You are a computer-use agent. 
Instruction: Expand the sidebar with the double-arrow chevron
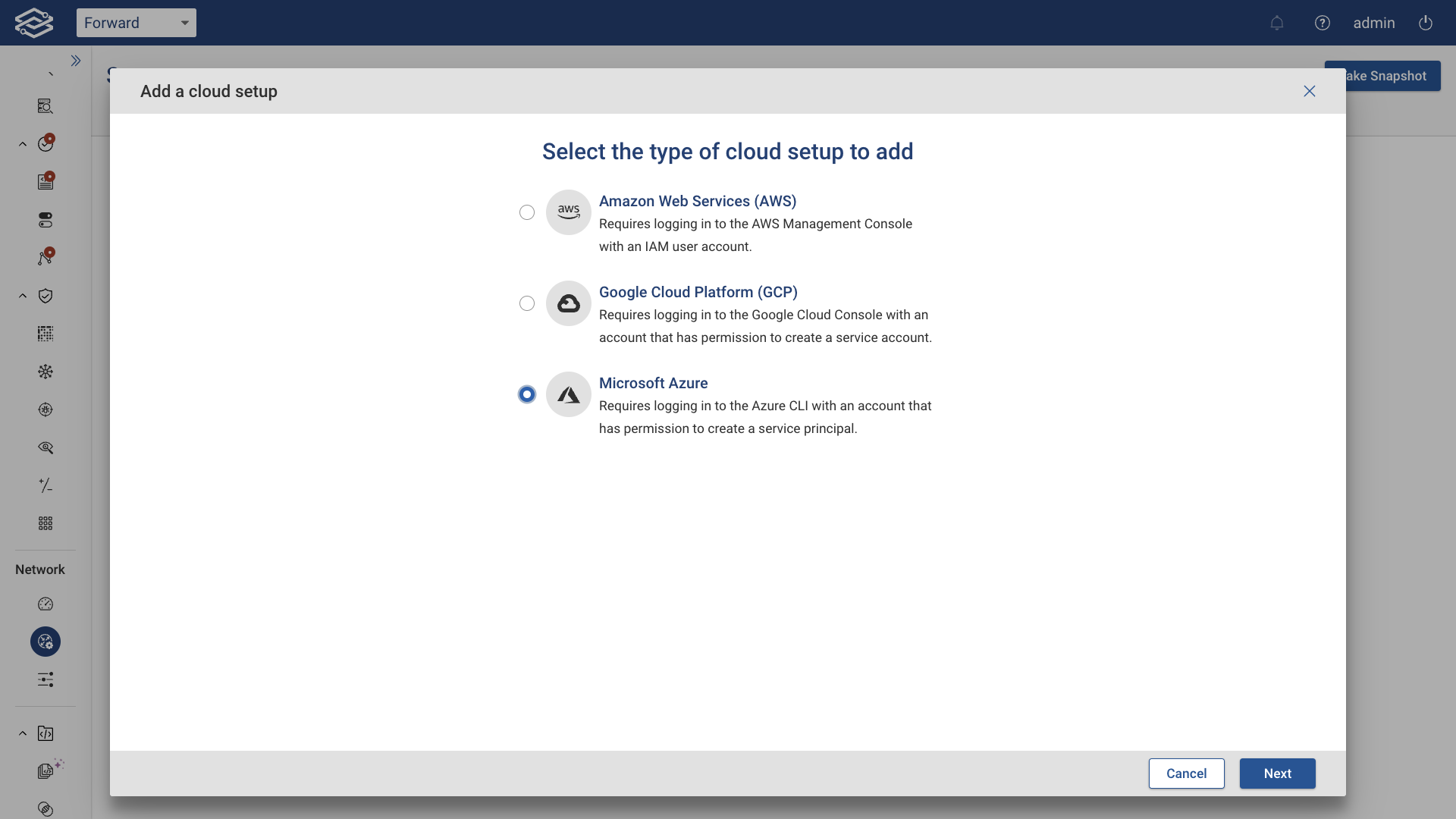tap(75, 61)
